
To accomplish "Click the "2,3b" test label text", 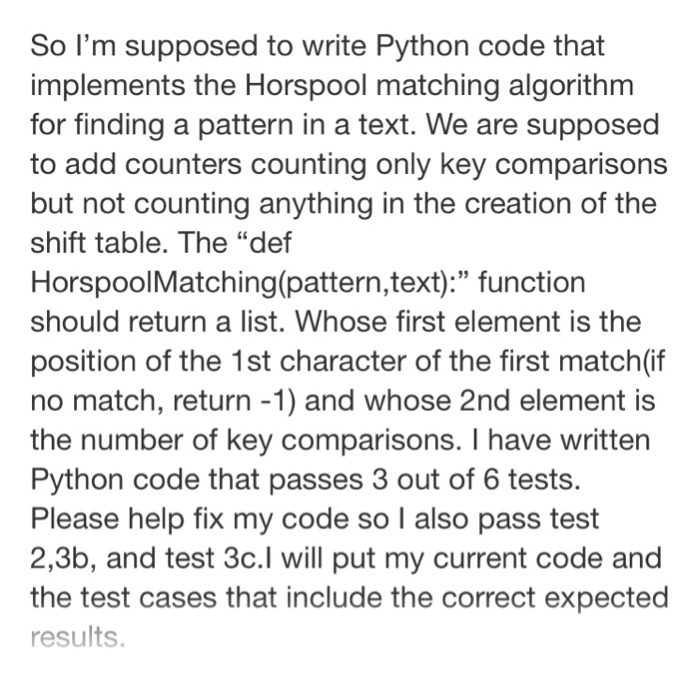I will click(66, 559).
